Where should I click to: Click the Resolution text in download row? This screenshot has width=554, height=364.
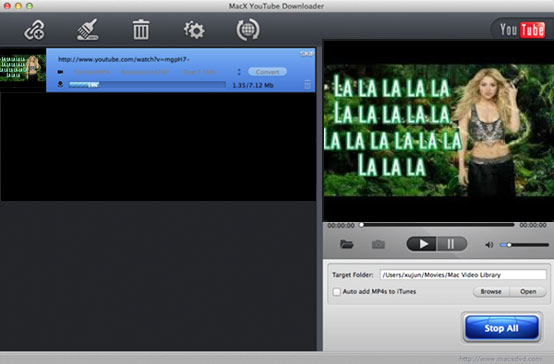click(145, 72)
